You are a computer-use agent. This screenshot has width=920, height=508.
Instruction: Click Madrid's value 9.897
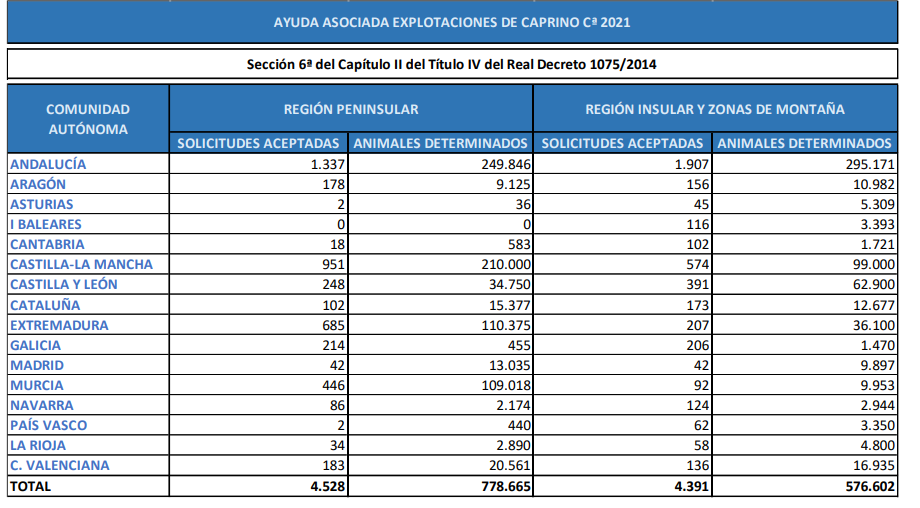[x=878, y=365]
